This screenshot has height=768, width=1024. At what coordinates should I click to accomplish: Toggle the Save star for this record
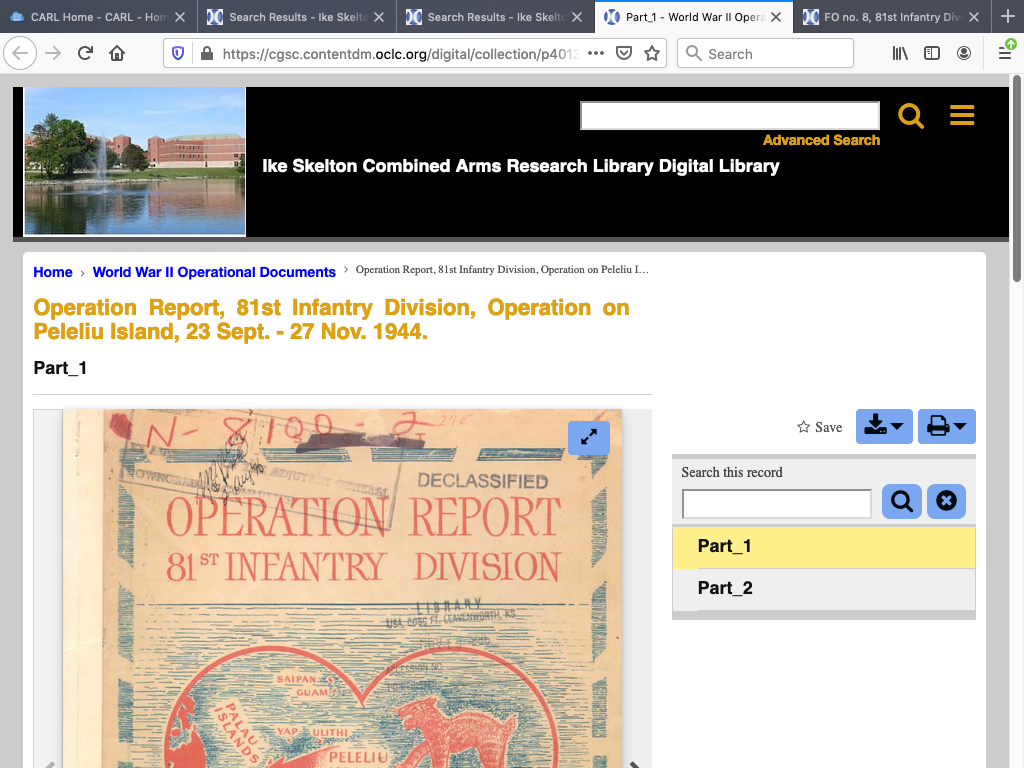[x=819, y=427]
